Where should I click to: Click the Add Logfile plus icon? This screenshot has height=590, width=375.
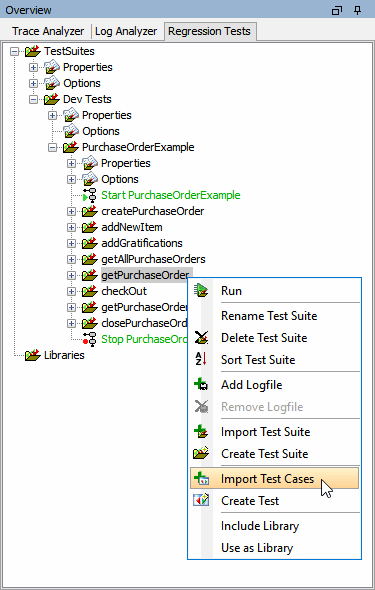tap(201, 385)
